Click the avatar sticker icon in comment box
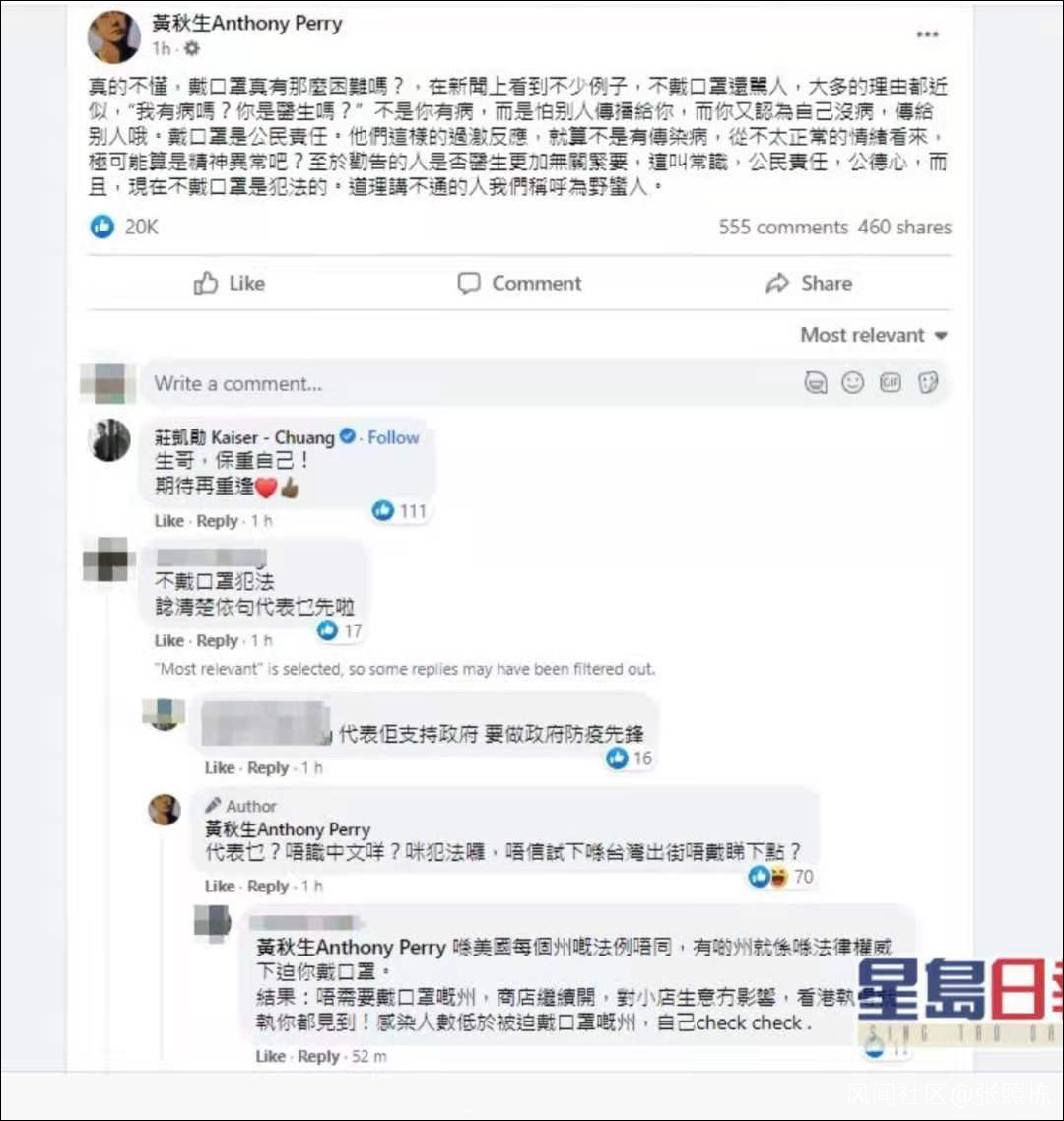This screenshot has height=1121, width=1064. point(815,383)
